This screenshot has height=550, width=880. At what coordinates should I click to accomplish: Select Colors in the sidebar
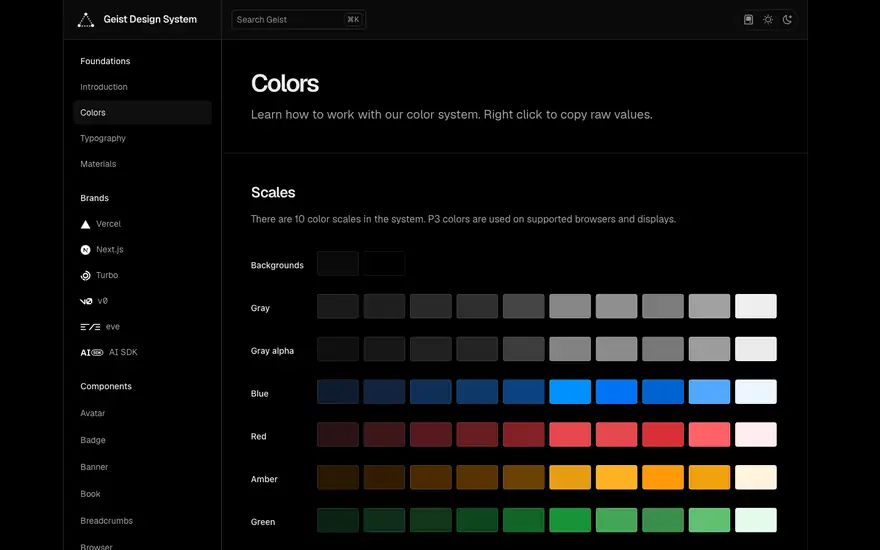click(x=143, y=113)
